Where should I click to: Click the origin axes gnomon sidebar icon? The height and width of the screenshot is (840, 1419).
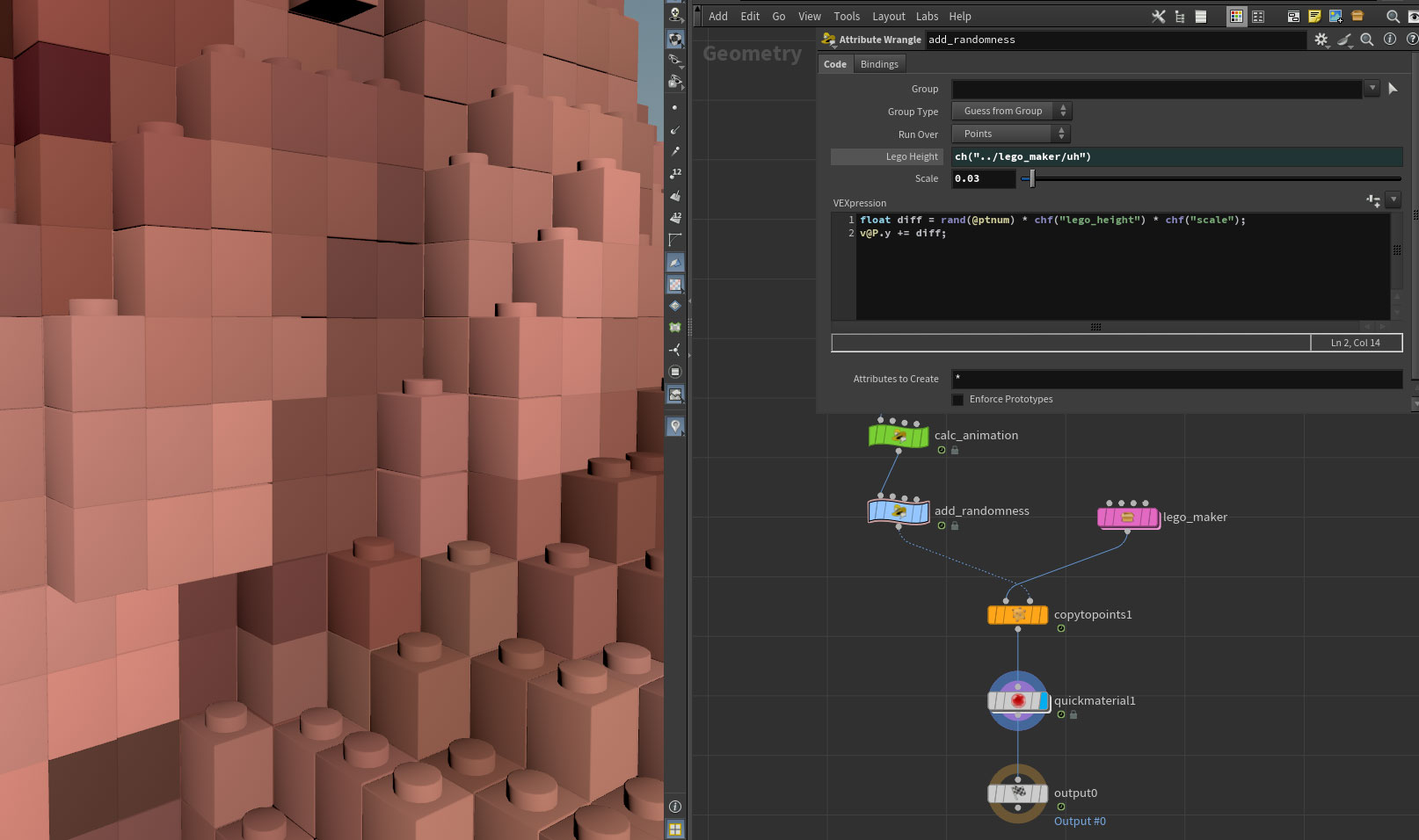point(675,350)
